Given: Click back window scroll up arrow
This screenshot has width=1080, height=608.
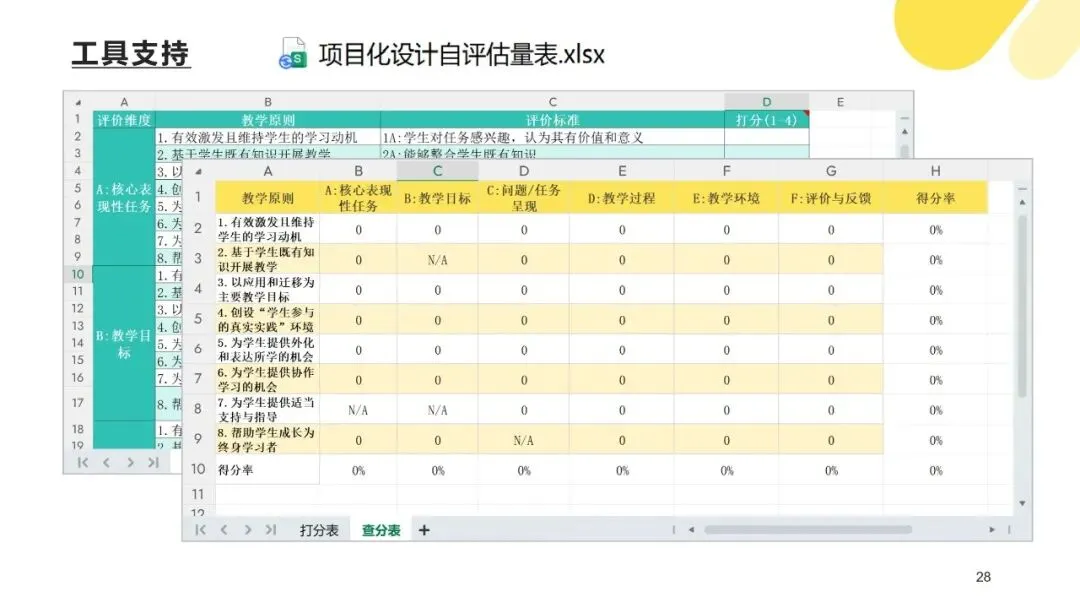Looking at the screenshot, I should pos(904,132).
